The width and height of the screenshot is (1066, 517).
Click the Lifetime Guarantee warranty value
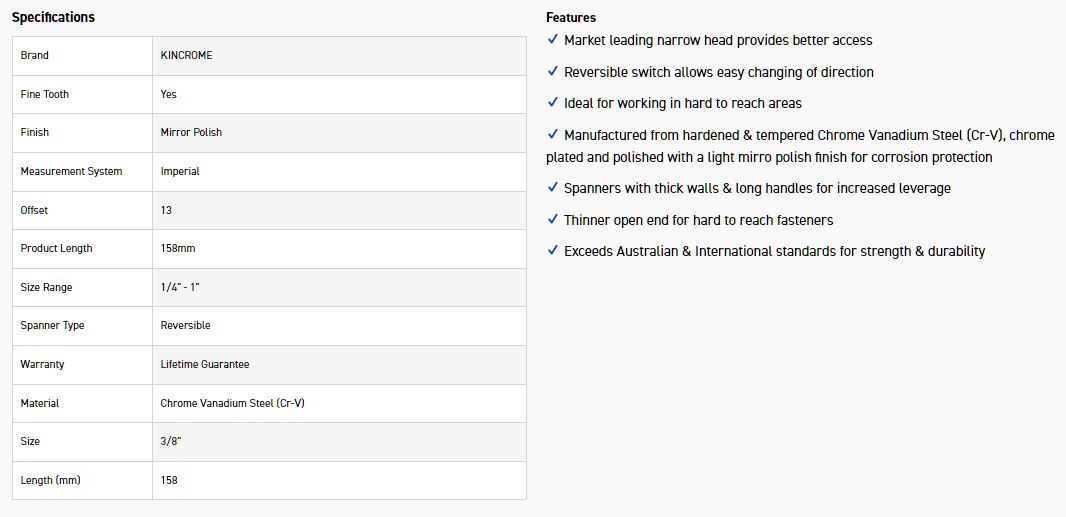point(205,364)
